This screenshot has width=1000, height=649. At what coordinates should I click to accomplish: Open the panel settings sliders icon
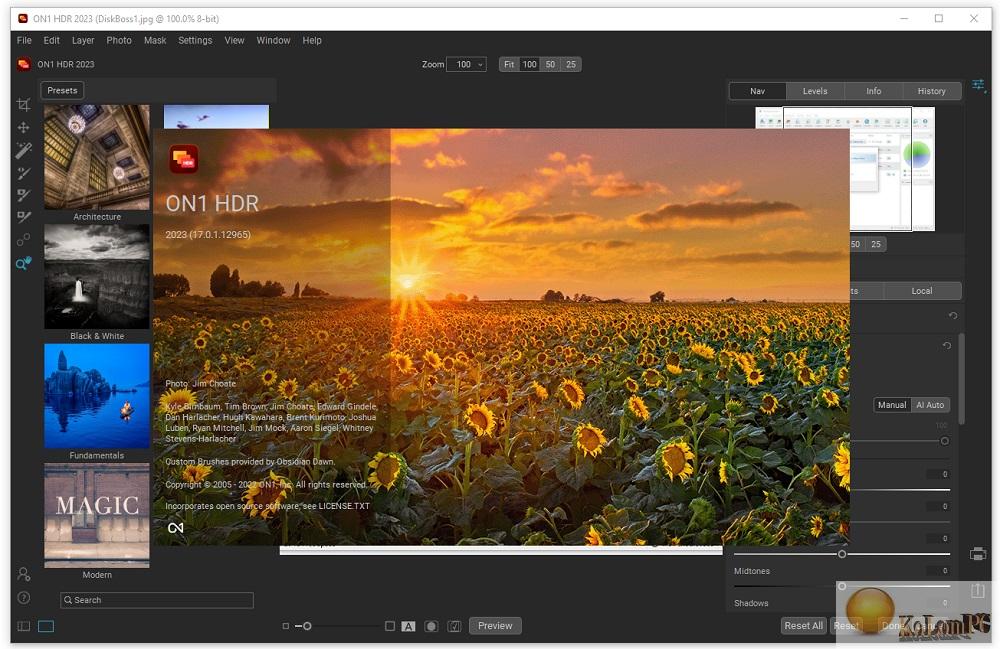(978, 85)
